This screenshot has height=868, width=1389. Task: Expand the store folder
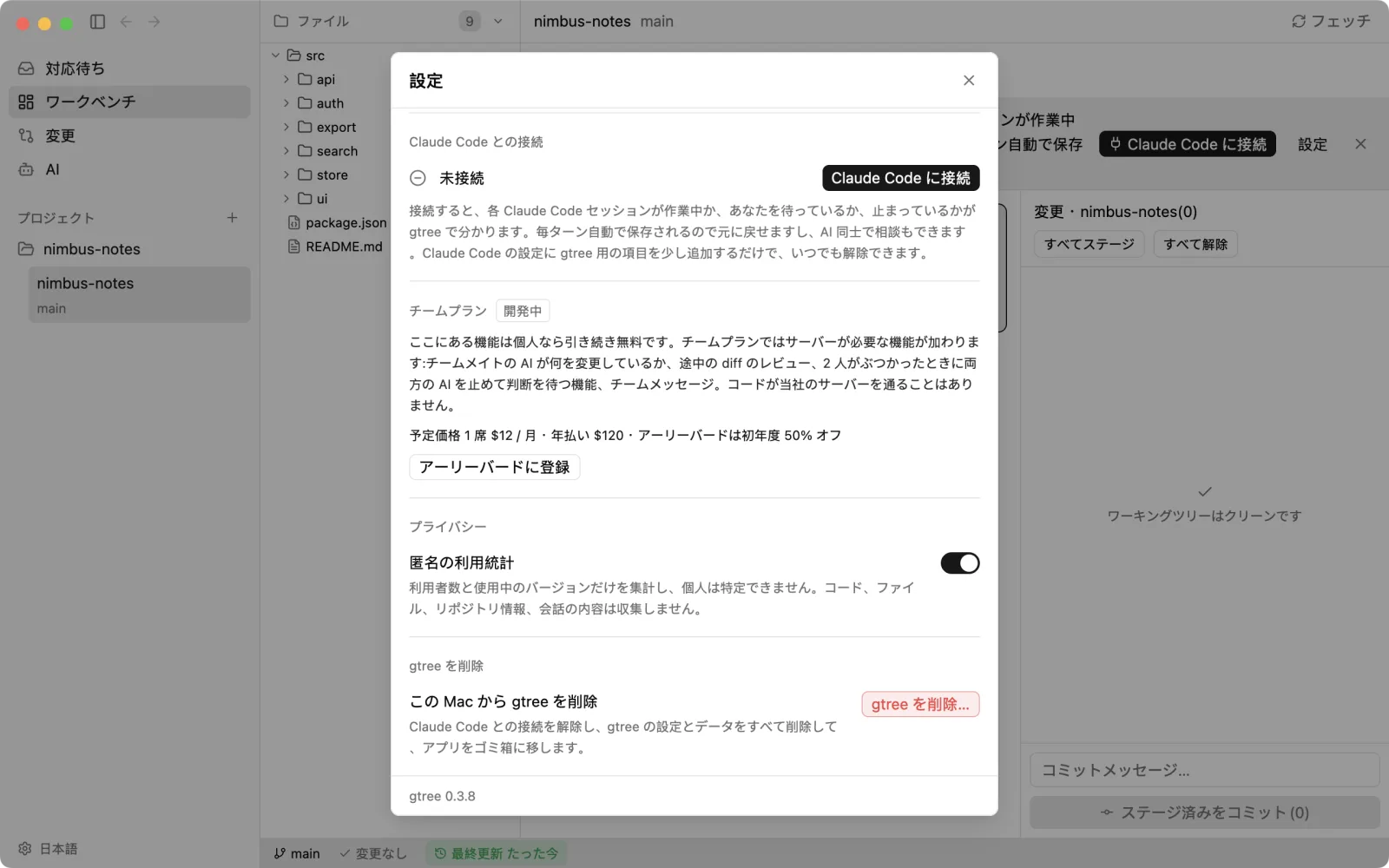286,174
